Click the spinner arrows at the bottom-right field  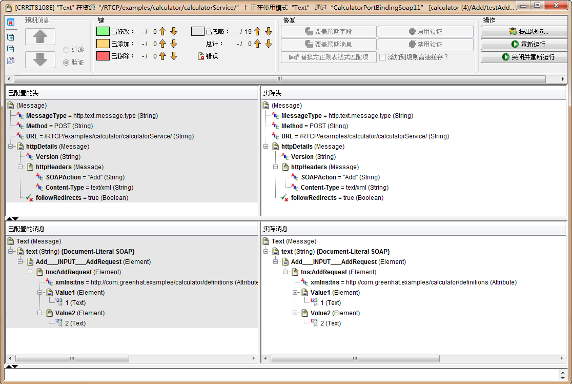click(x=563, y=375)
